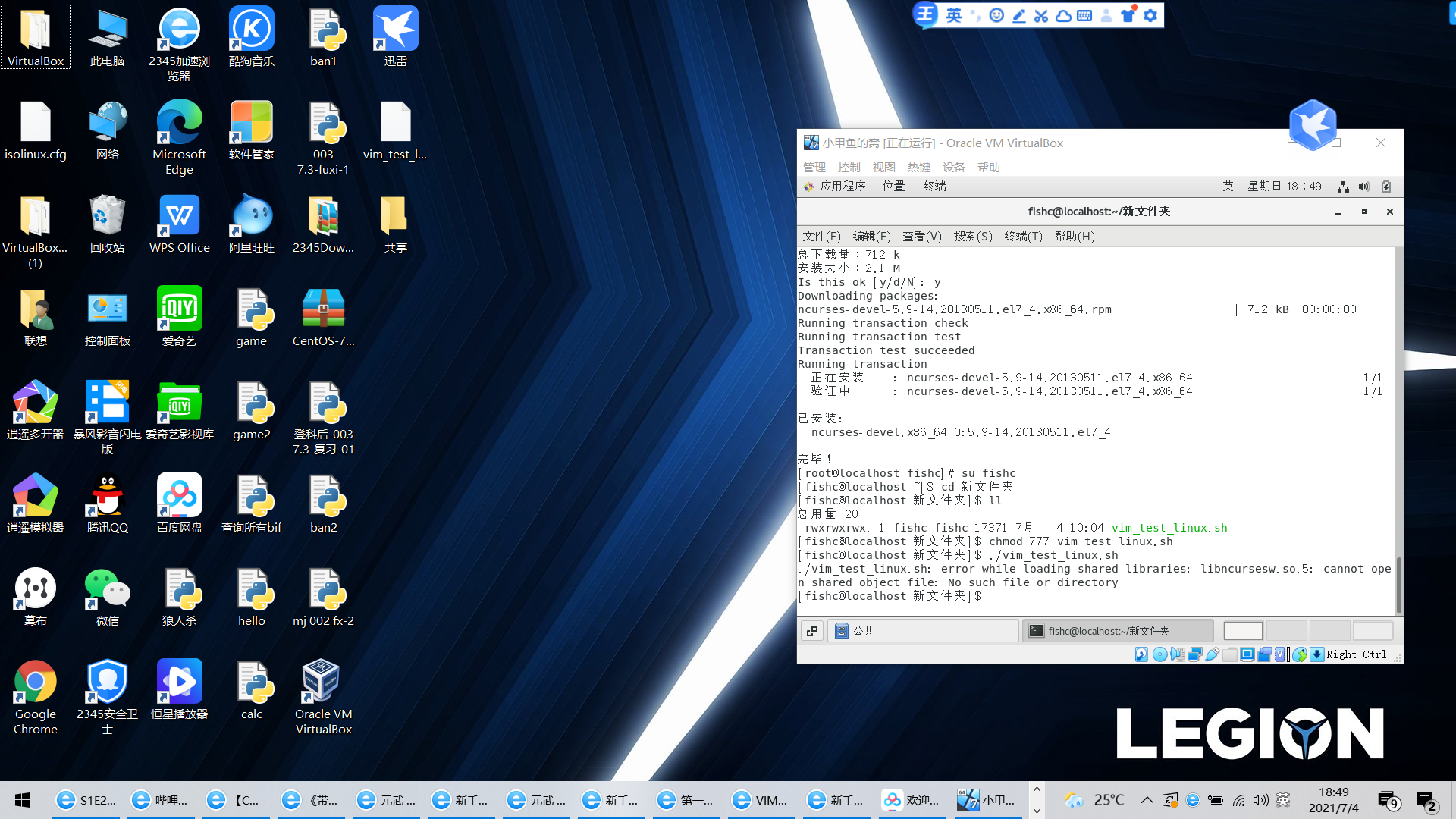Click the CPU virtualization V status icon
The image size is (1456, 819).
point(1281,654)
